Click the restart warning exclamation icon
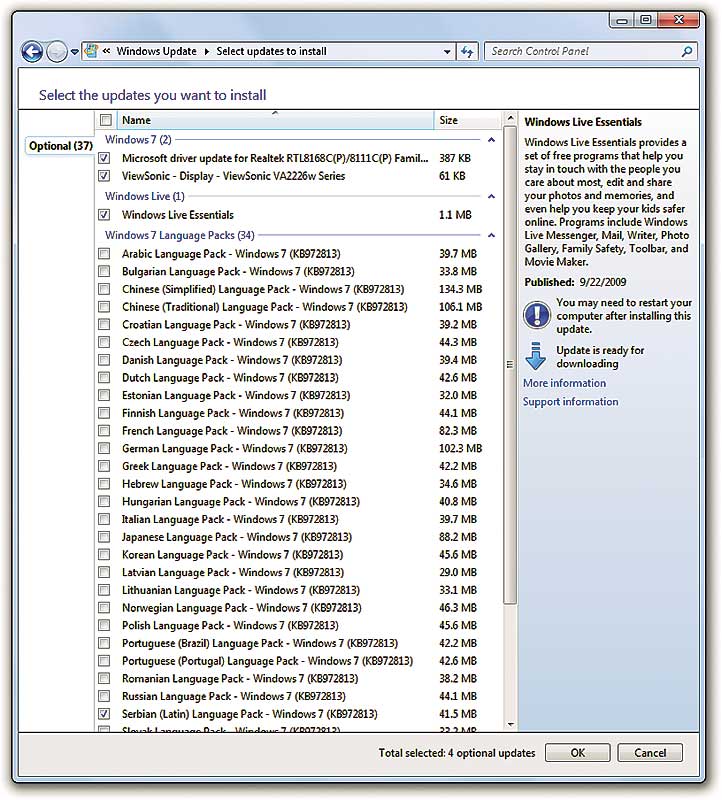Viewport: 722px width, 800px height. pos(537,314)
